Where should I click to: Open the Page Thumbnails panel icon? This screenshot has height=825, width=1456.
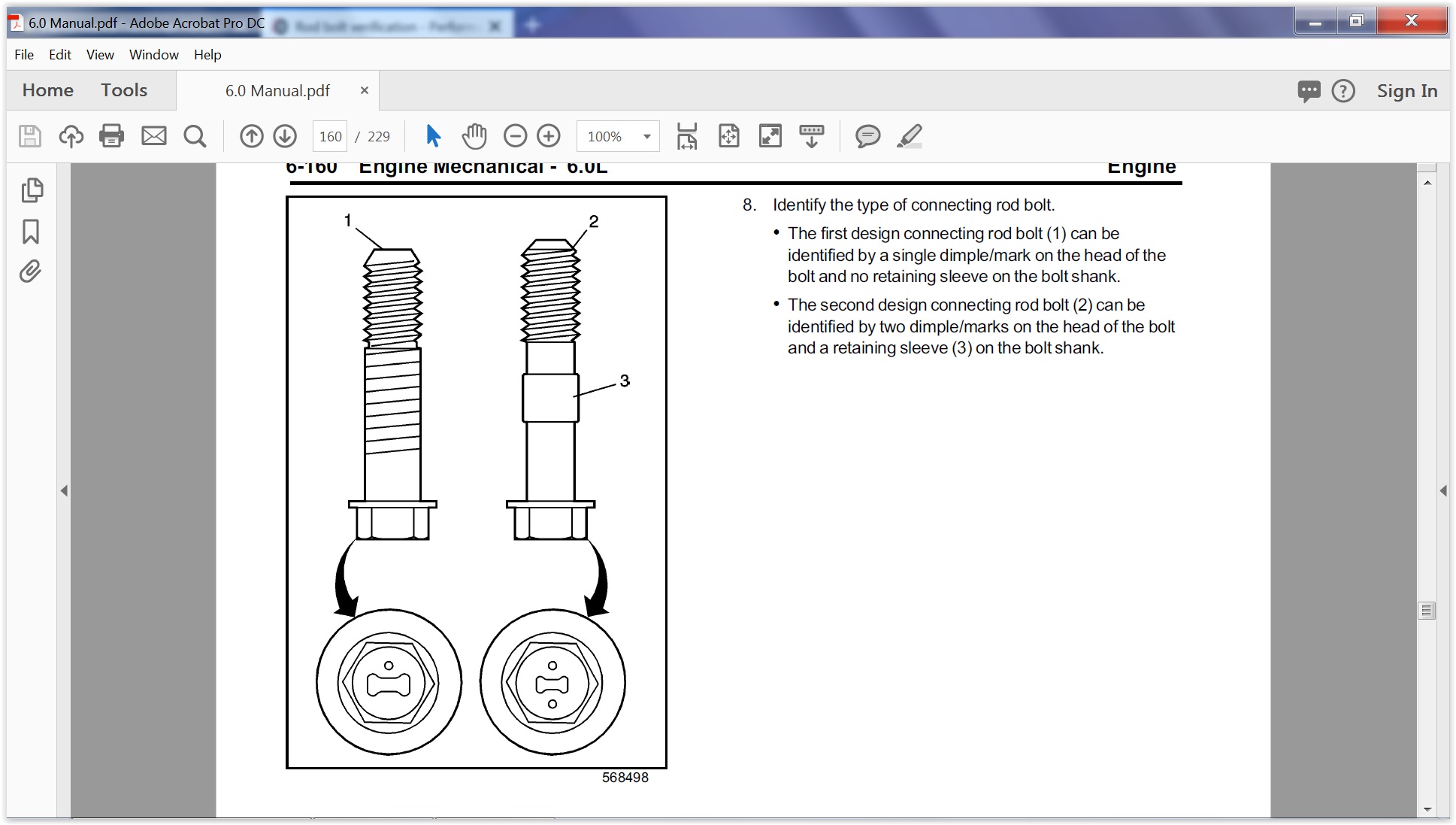pyautogui.click(x=32, y=190)
